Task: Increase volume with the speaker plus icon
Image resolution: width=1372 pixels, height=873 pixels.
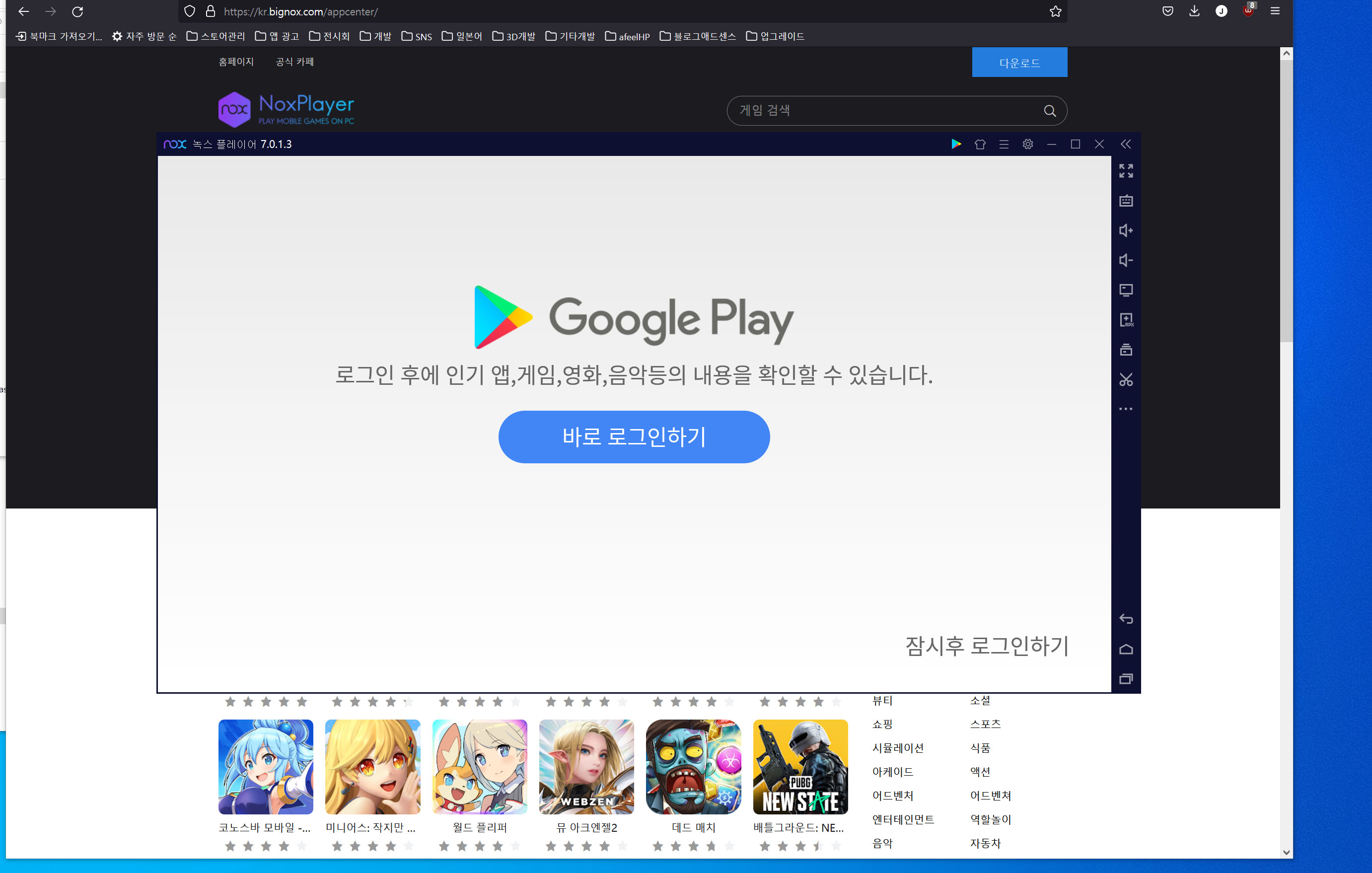Action: (x=1126, y=231)
